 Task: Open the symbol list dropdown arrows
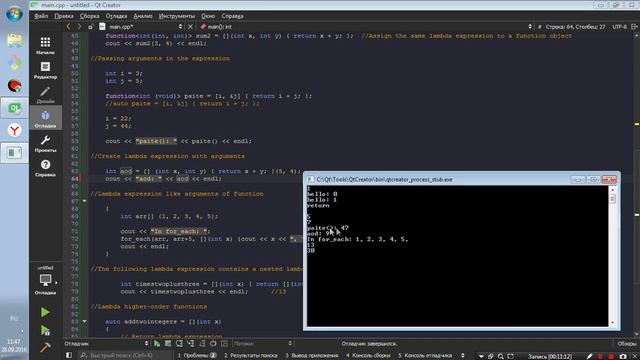530,27
